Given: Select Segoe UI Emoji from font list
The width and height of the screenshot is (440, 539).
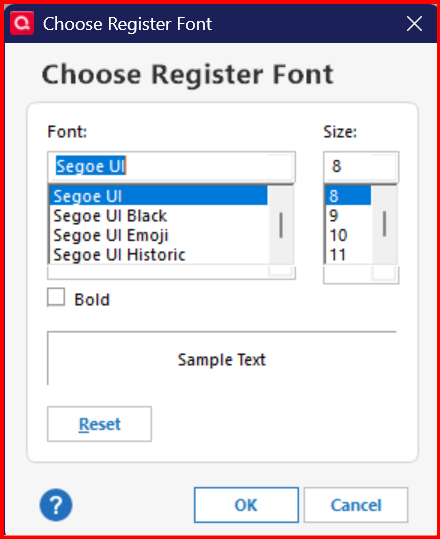Looking at the screenshot, I should coord(158,235).
